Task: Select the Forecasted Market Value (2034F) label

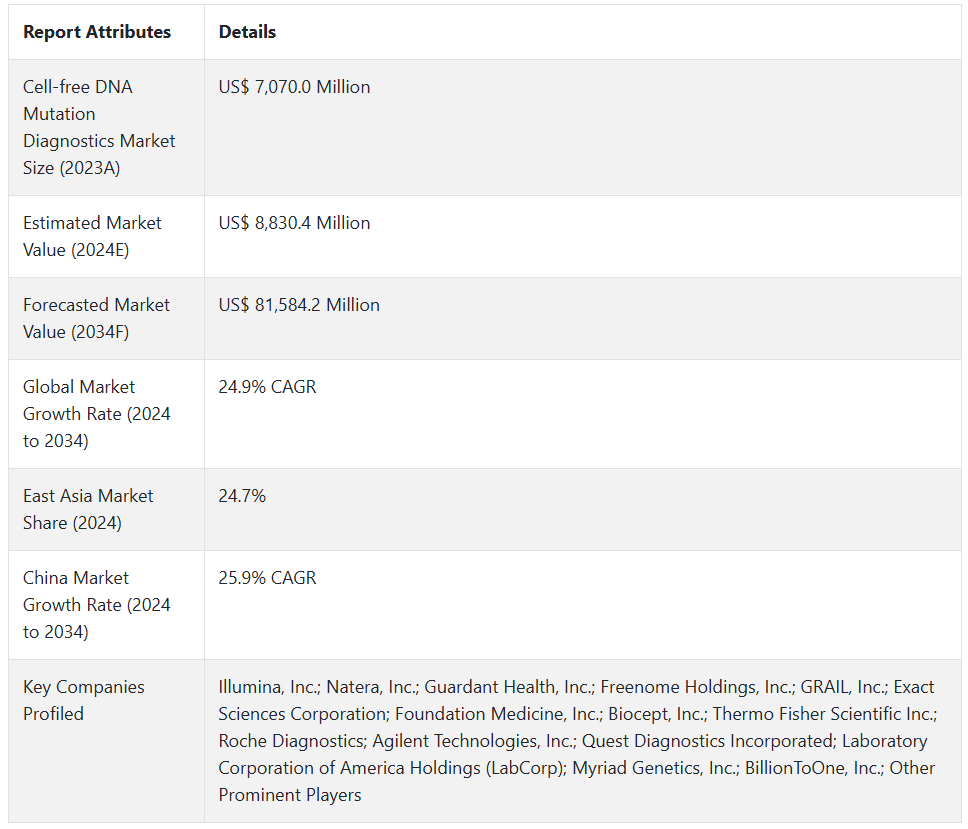Action: 96,318
